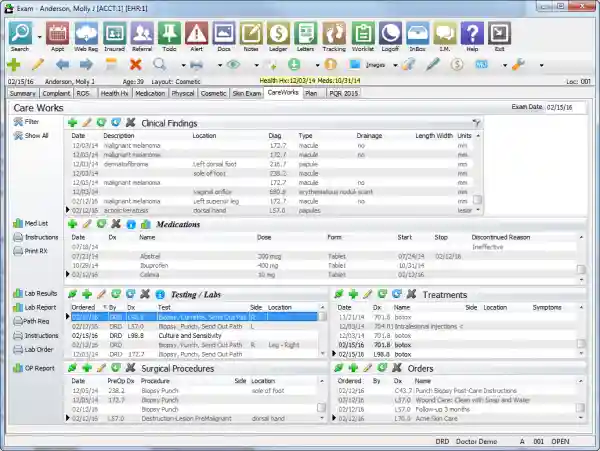Switch to the PQR 2015 tab
The image size is (600, 451).
coord(344,93)
